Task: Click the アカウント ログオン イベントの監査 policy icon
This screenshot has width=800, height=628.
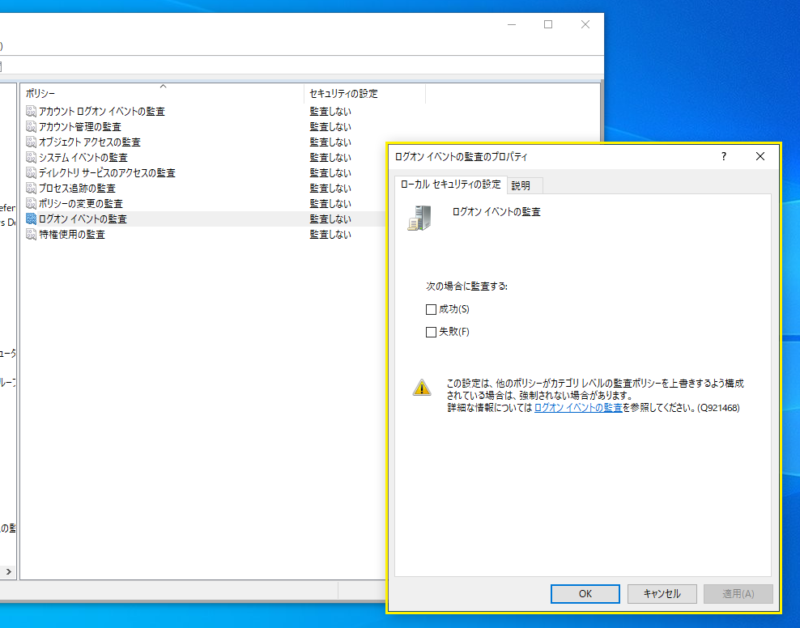Action: (x=31, y=111)
